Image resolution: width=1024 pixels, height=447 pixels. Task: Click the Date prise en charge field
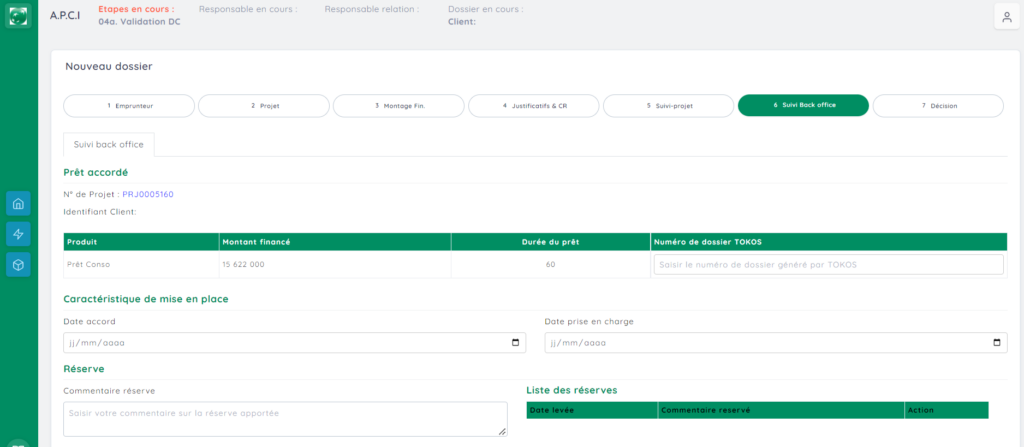click(x=760, y=343)
